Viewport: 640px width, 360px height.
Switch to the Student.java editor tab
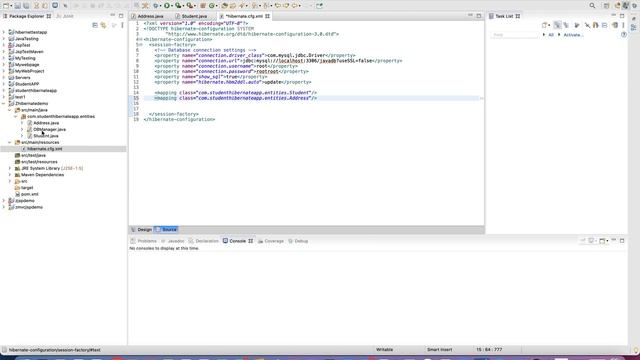(x=194, y=16)
